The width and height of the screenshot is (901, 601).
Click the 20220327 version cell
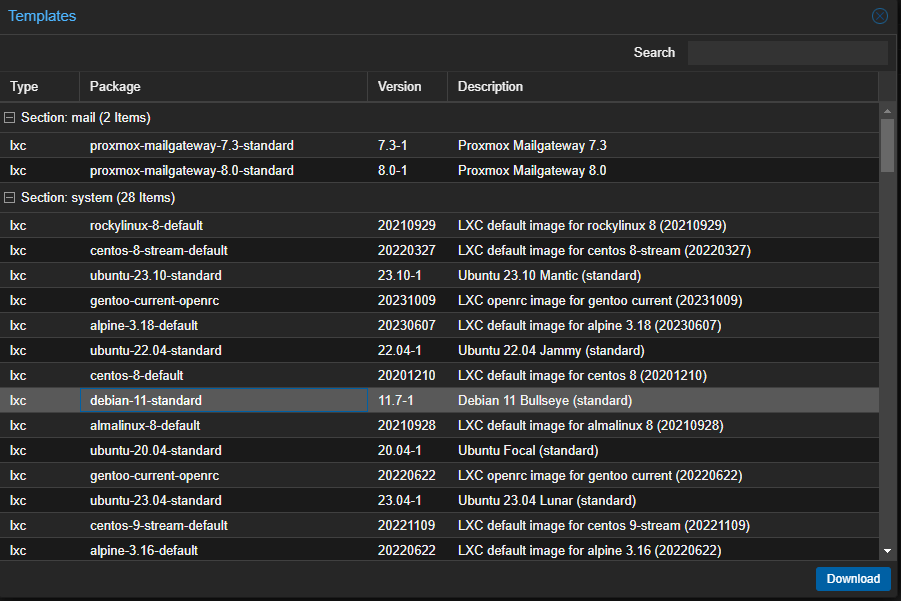(x=407, y=251)
